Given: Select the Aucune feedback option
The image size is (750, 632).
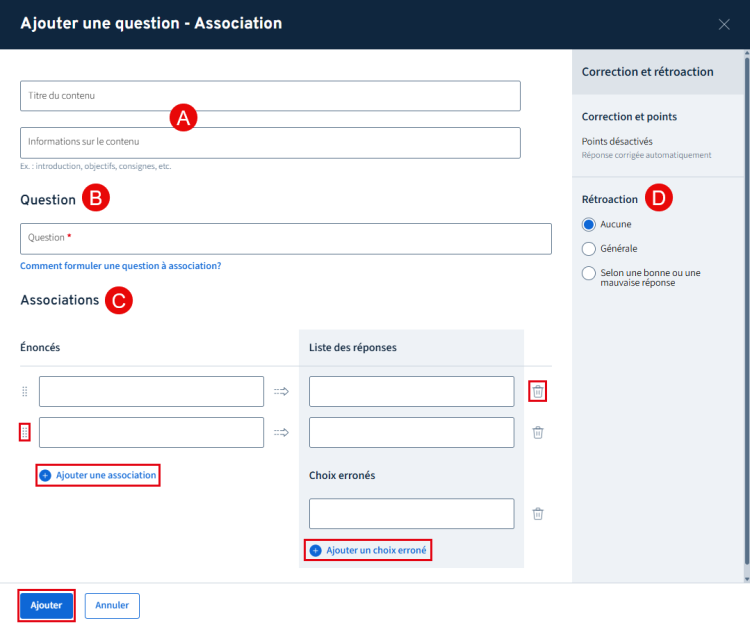Looking at the screenshot, I should (589, 224).
